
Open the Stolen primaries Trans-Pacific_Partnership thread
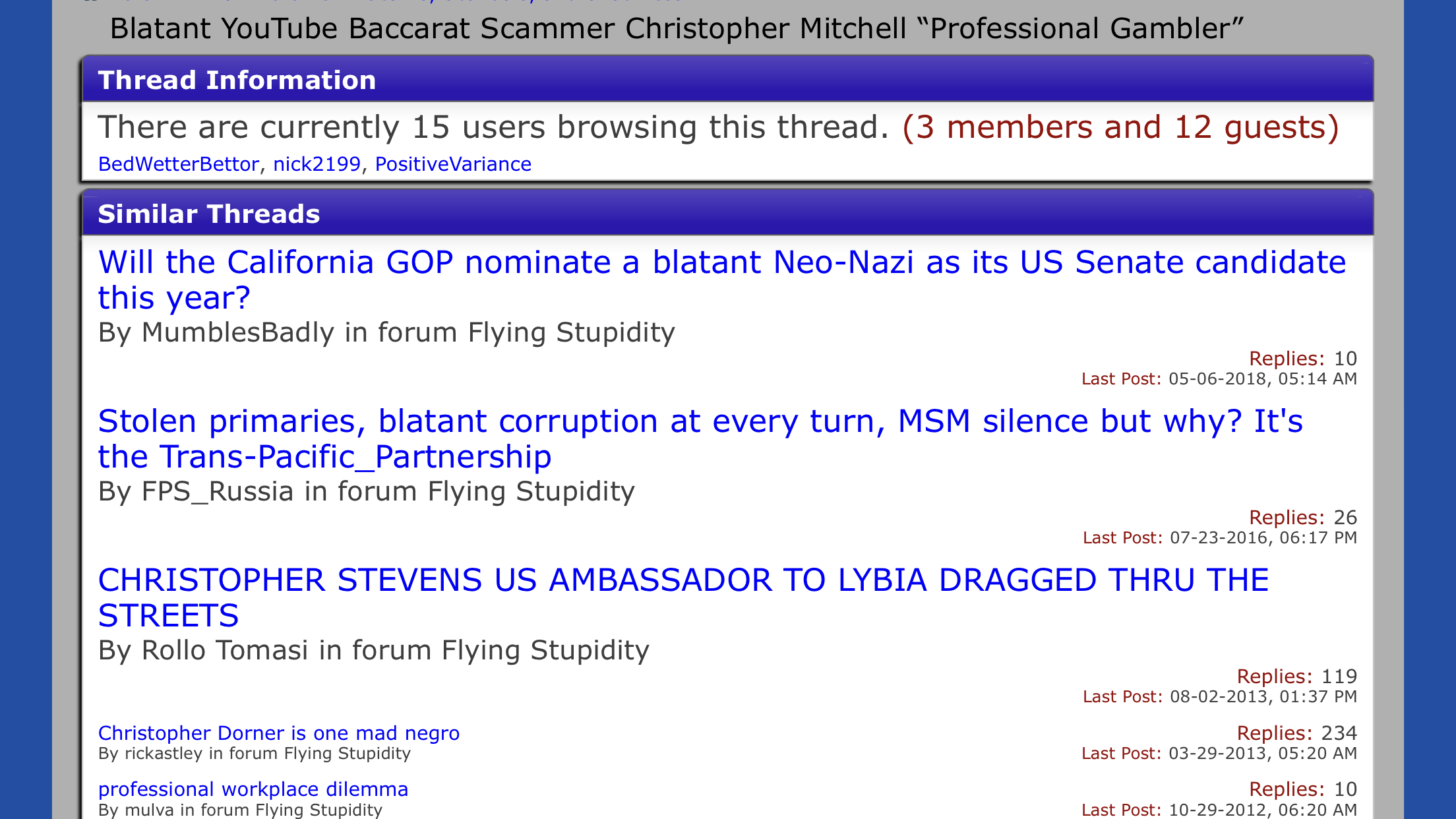tap(700, 439)
